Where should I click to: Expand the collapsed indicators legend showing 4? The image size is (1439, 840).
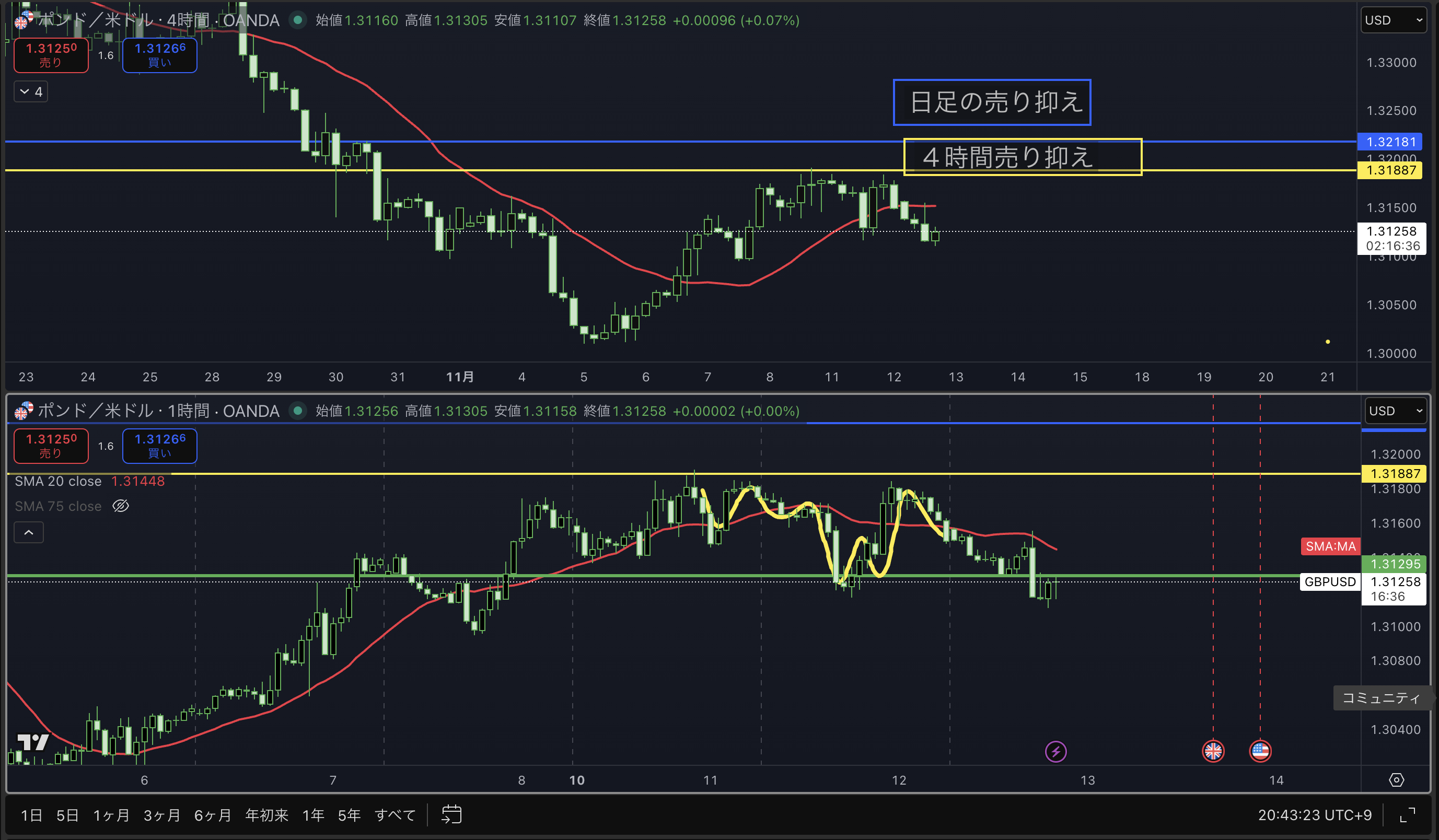(x=31, y=91)
